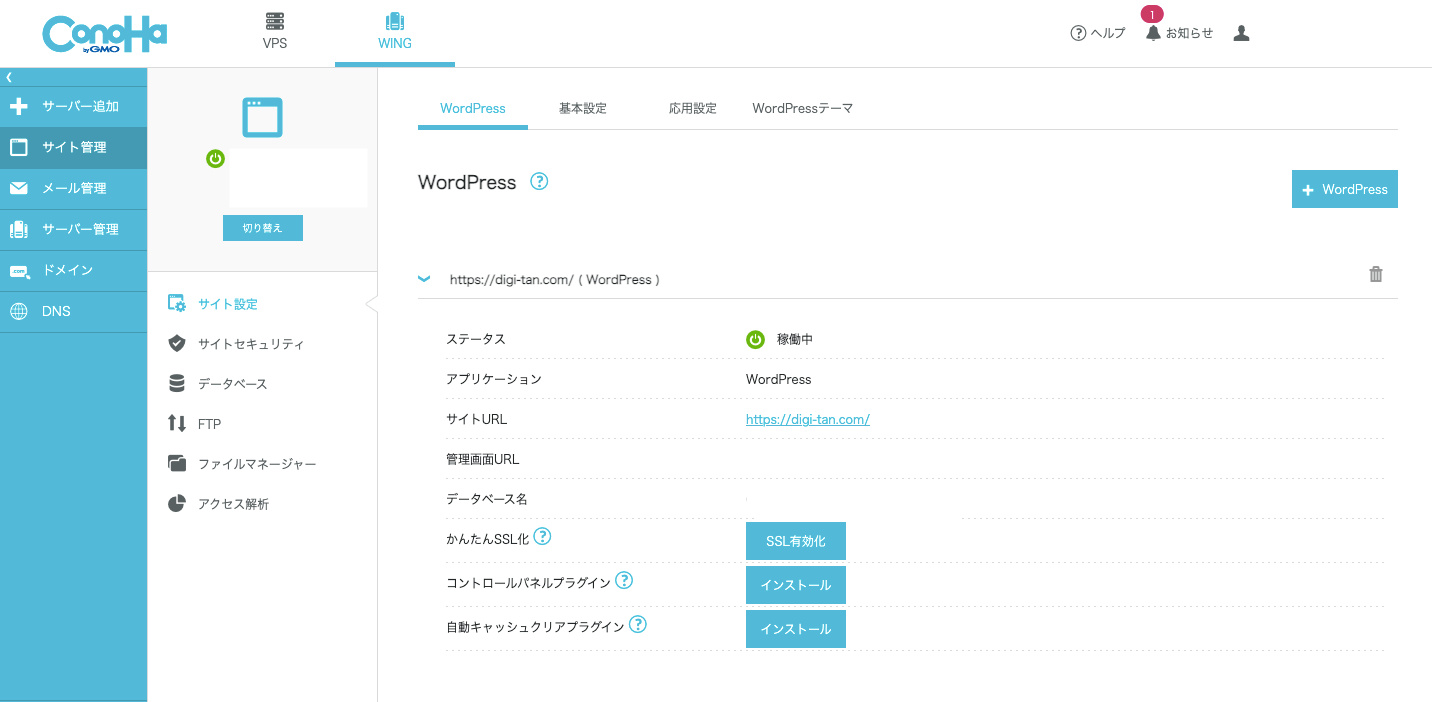Collapse the digi-tan.com site details chevron
1432x702 pixels.
coord(424,279)
